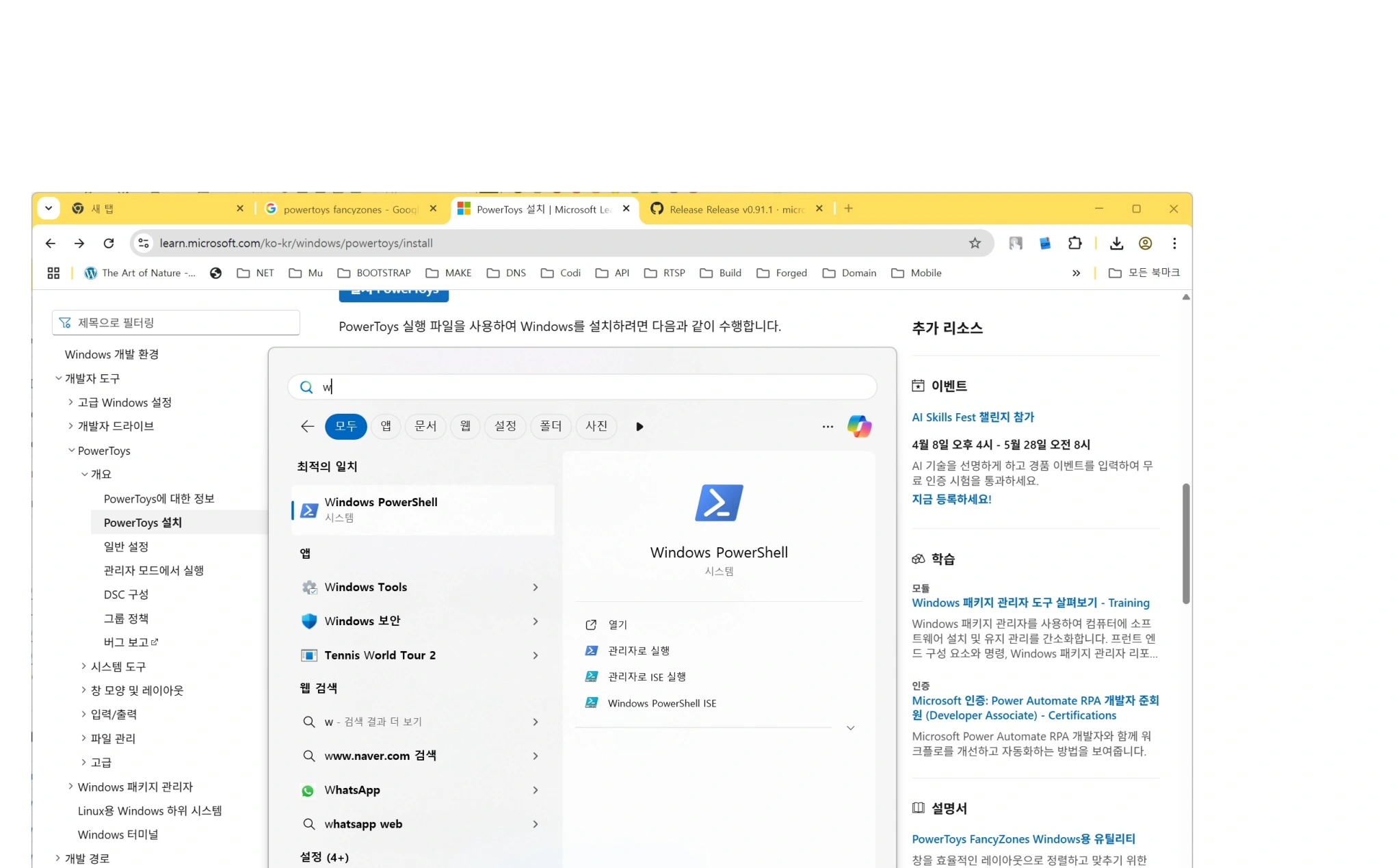
Task: Bookmark the page with the star icon
Action: (x=975, y=243)
